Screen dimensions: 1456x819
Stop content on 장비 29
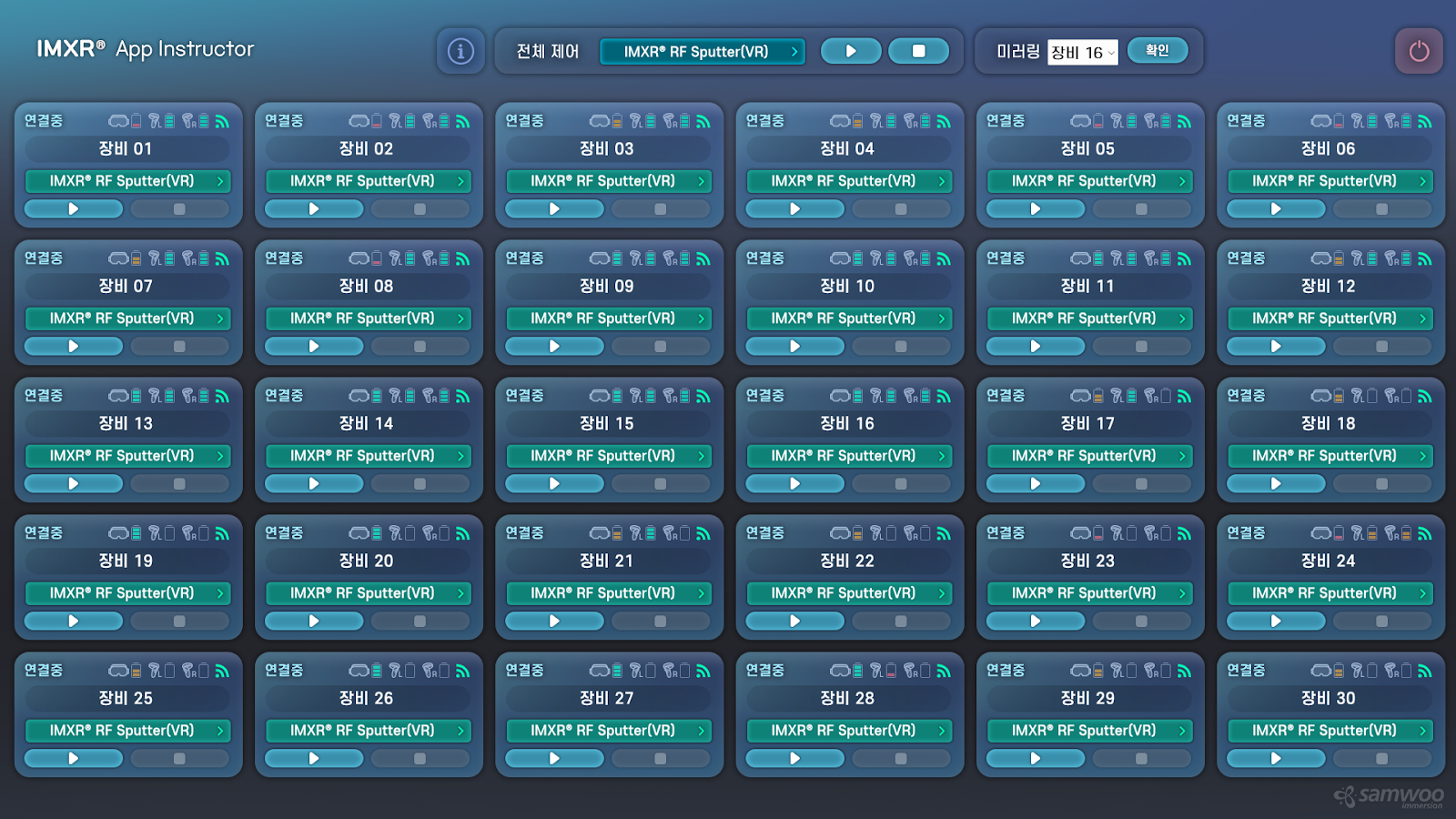tap(1141, 759)
